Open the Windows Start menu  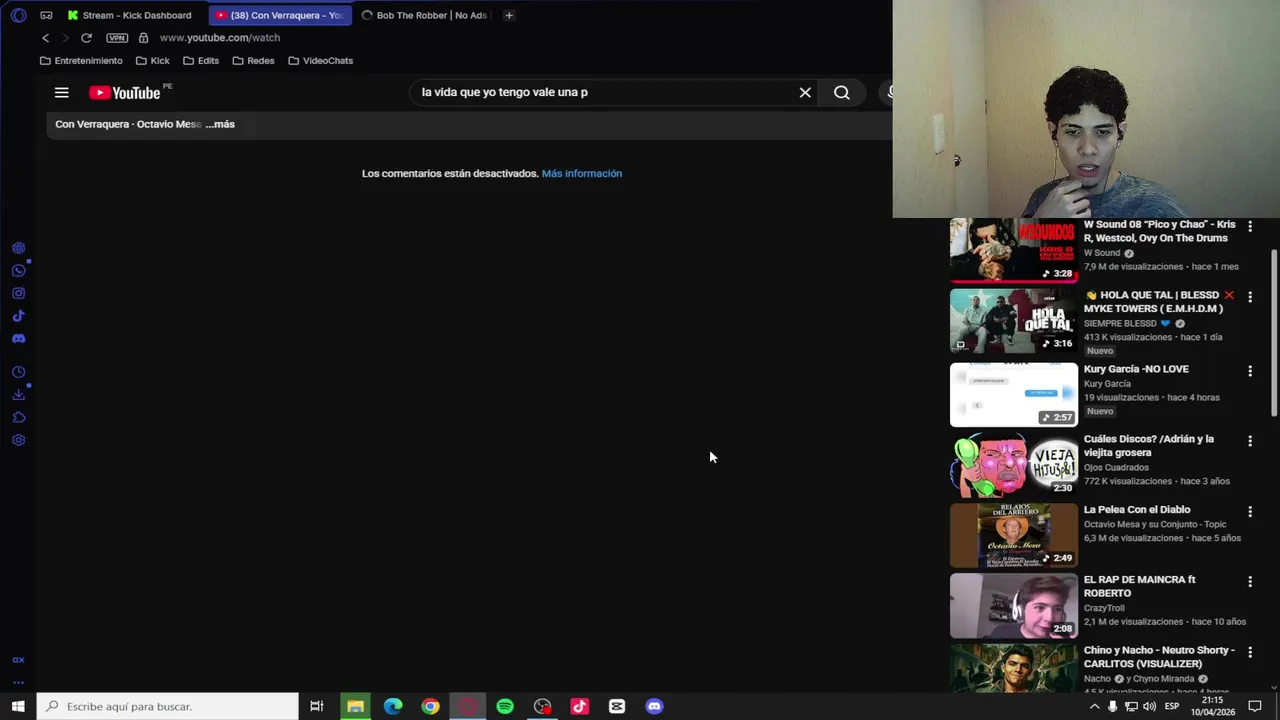(18, 706)
